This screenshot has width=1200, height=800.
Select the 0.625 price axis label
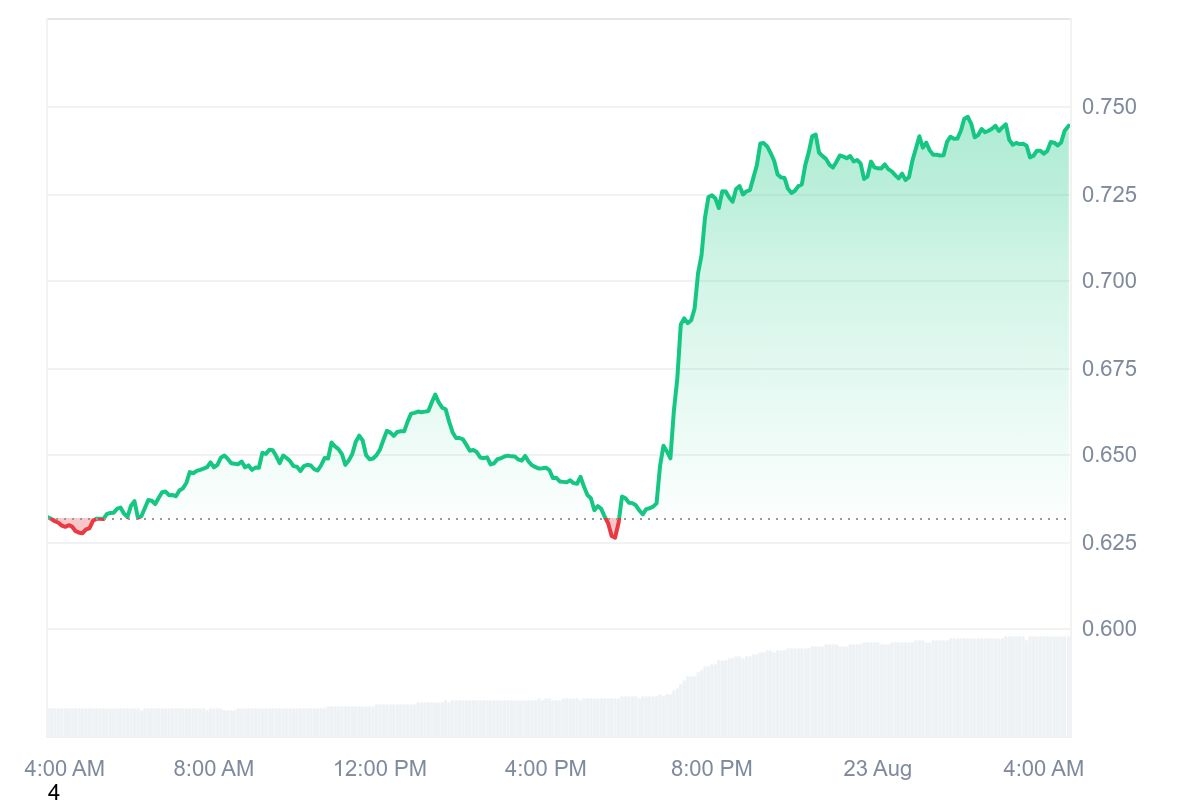click(1109, 543)
